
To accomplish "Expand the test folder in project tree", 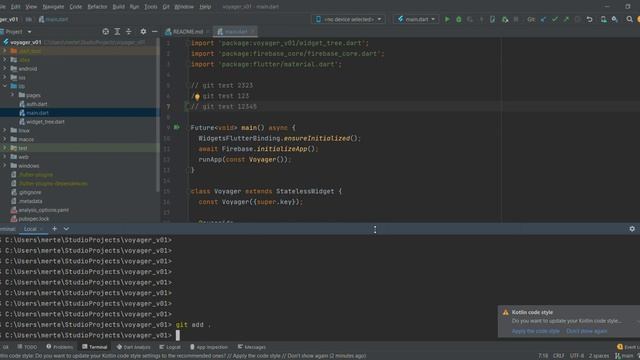I will pyautogui.click(x=5, y=148).
